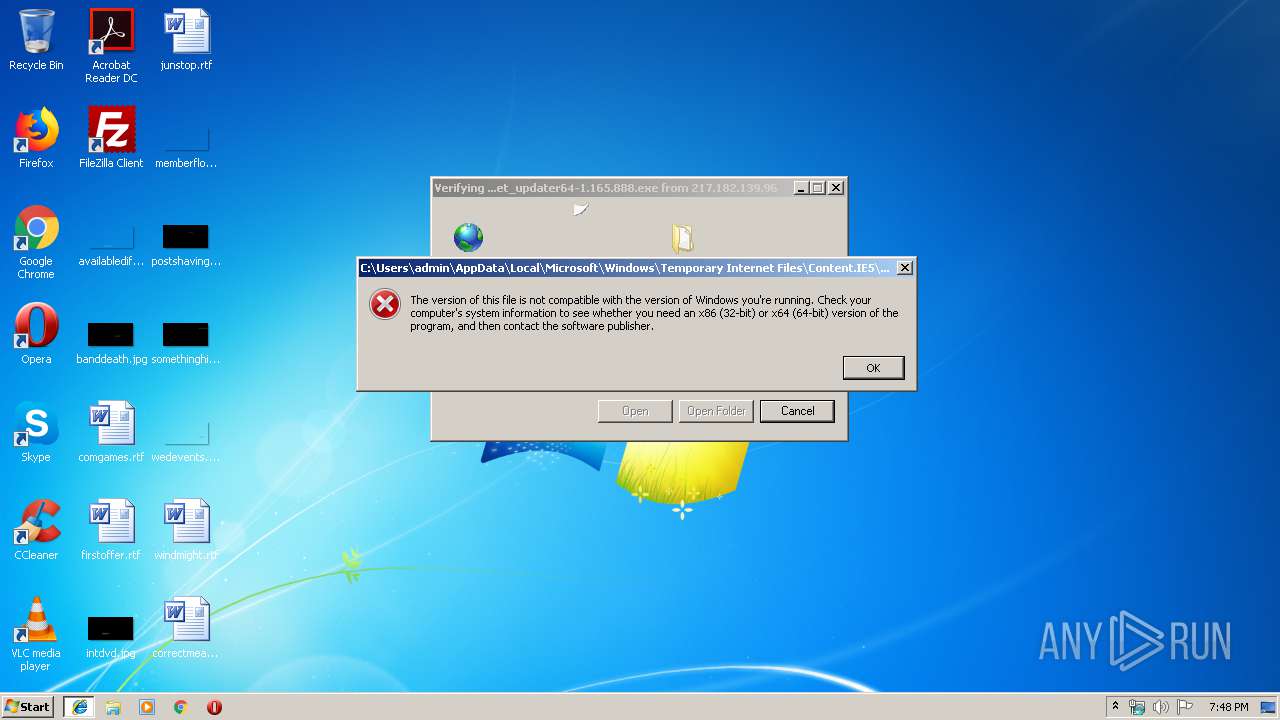The image size is (1280, 720).
Task: Click the volume speaker tray icon
Action: (x=1161, y=707)
